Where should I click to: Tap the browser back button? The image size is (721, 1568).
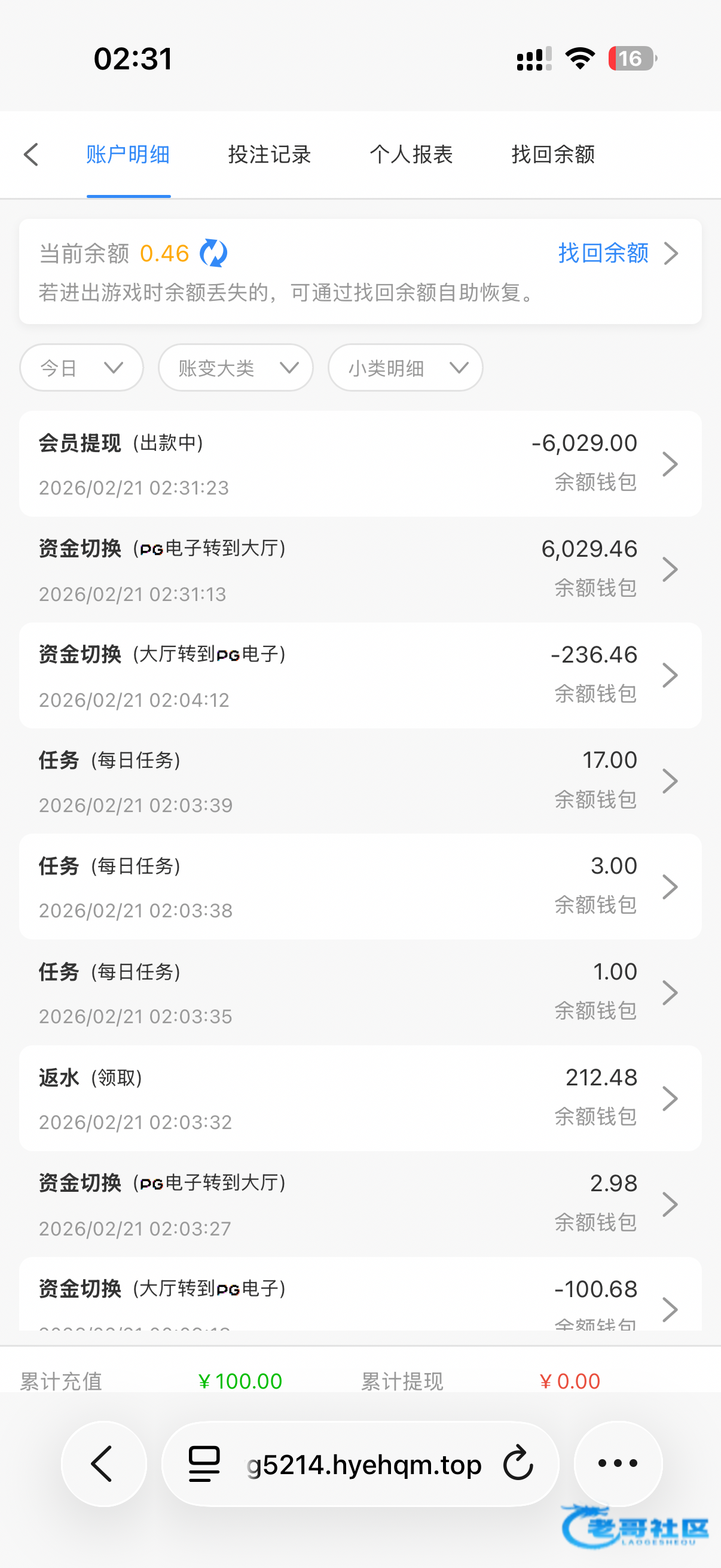coord(103,1463)
